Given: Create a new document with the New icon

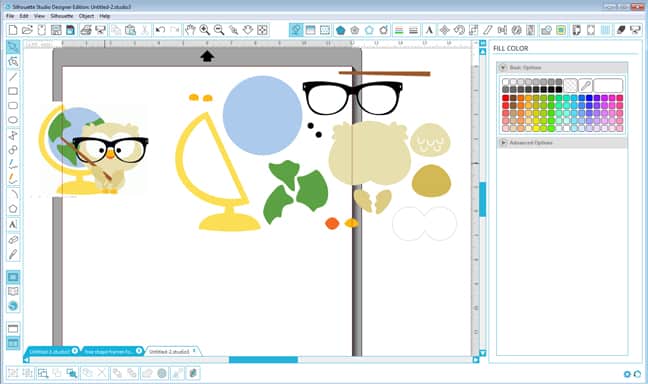Looking at the screenshot, I should coord(13,30).
